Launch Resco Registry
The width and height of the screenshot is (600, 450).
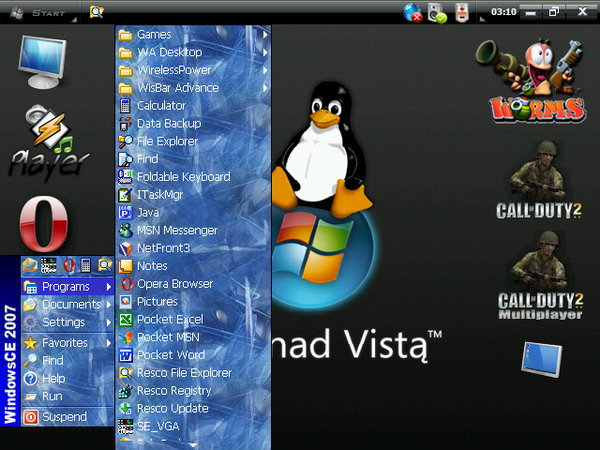[x=193, y=391]
